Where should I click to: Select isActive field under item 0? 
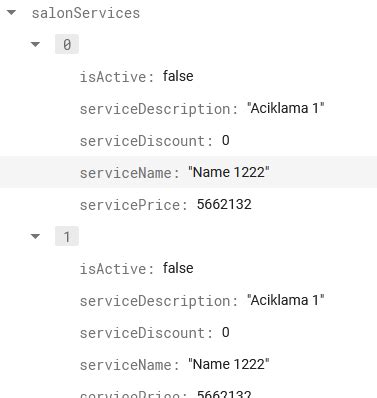(x=117, y=77)
